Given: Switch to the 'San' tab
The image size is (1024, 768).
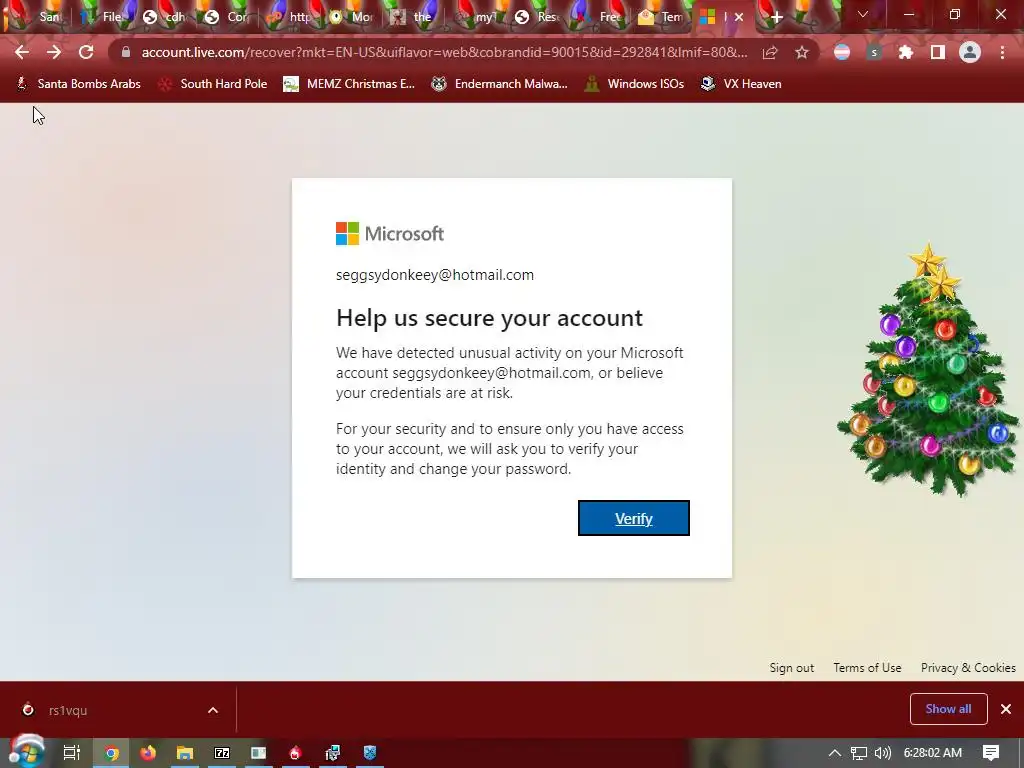Looking at the screenshot, I should [40, 17].
